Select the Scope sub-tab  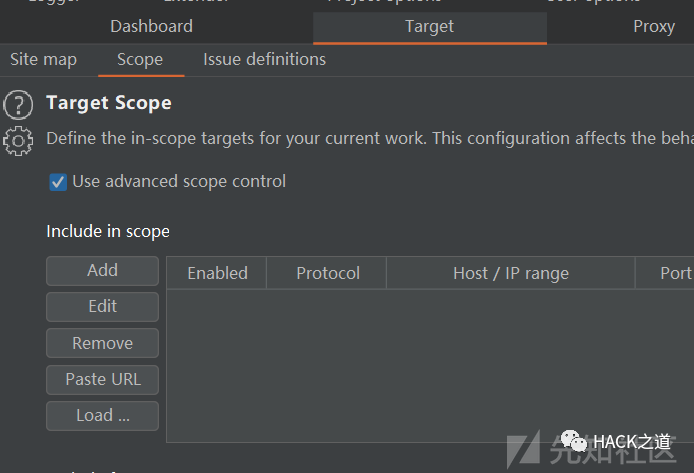pyautogui.click(x=140, y=60)
